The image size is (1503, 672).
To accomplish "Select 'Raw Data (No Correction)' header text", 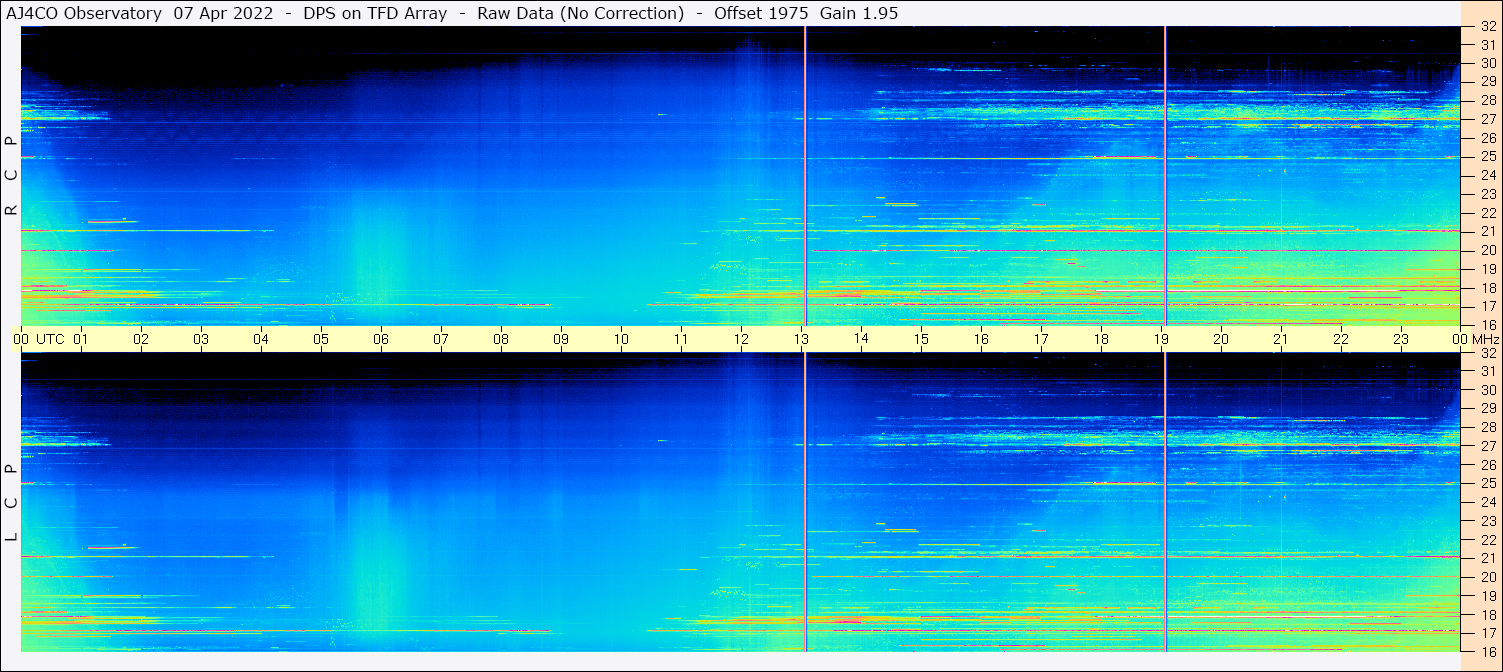I will coord(580,14).
